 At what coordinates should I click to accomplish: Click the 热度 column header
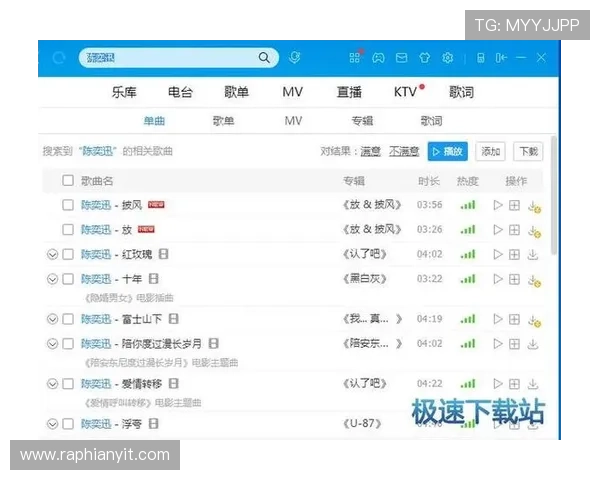click(468, 181)
